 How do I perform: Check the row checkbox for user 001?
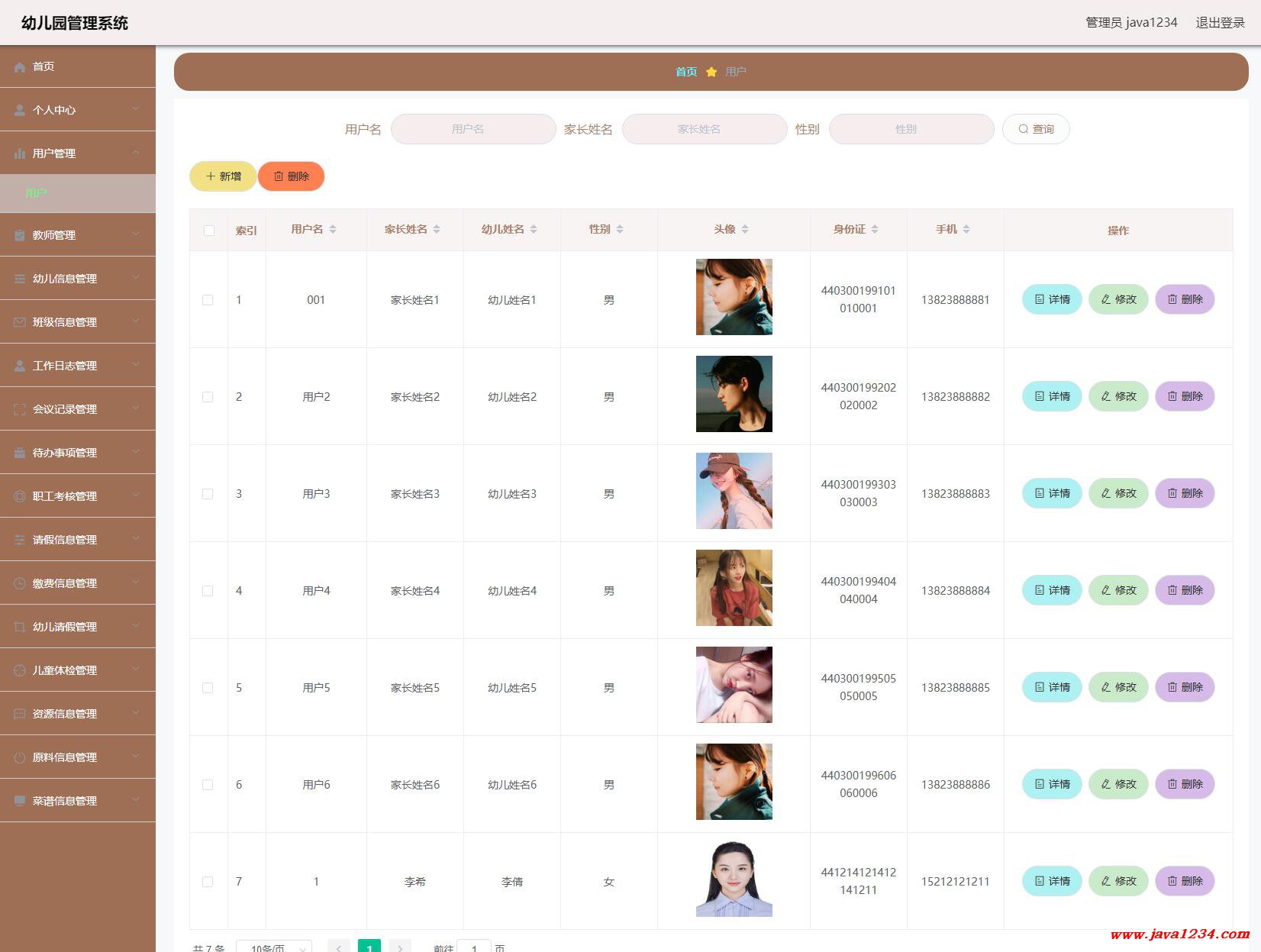point(208,300)
